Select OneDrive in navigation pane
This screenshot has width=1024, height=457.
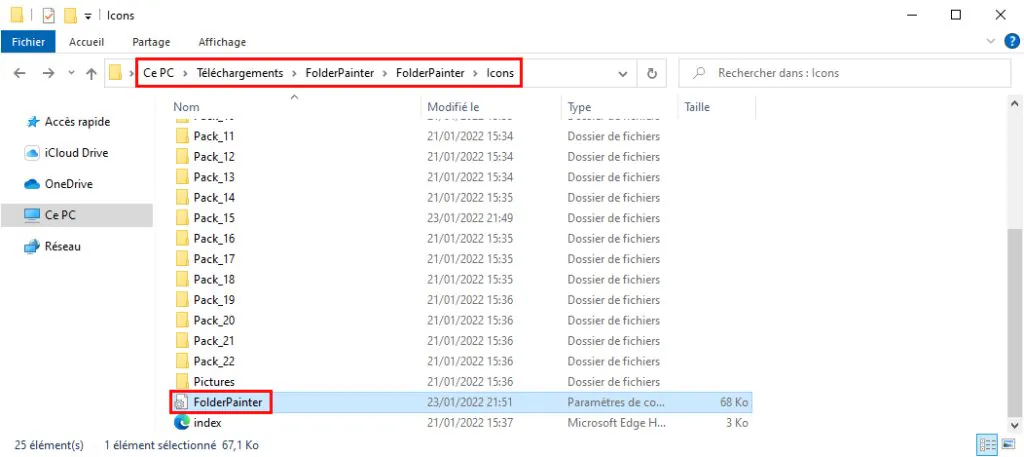[x=58, y=184]
